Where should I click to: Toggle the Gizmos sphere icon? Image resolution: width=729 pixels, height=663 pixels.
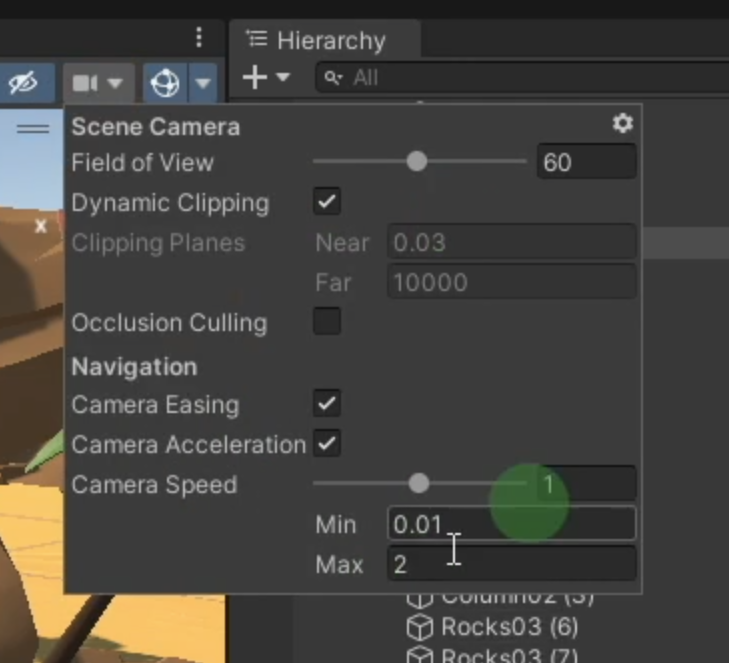[x=165, y=83]
